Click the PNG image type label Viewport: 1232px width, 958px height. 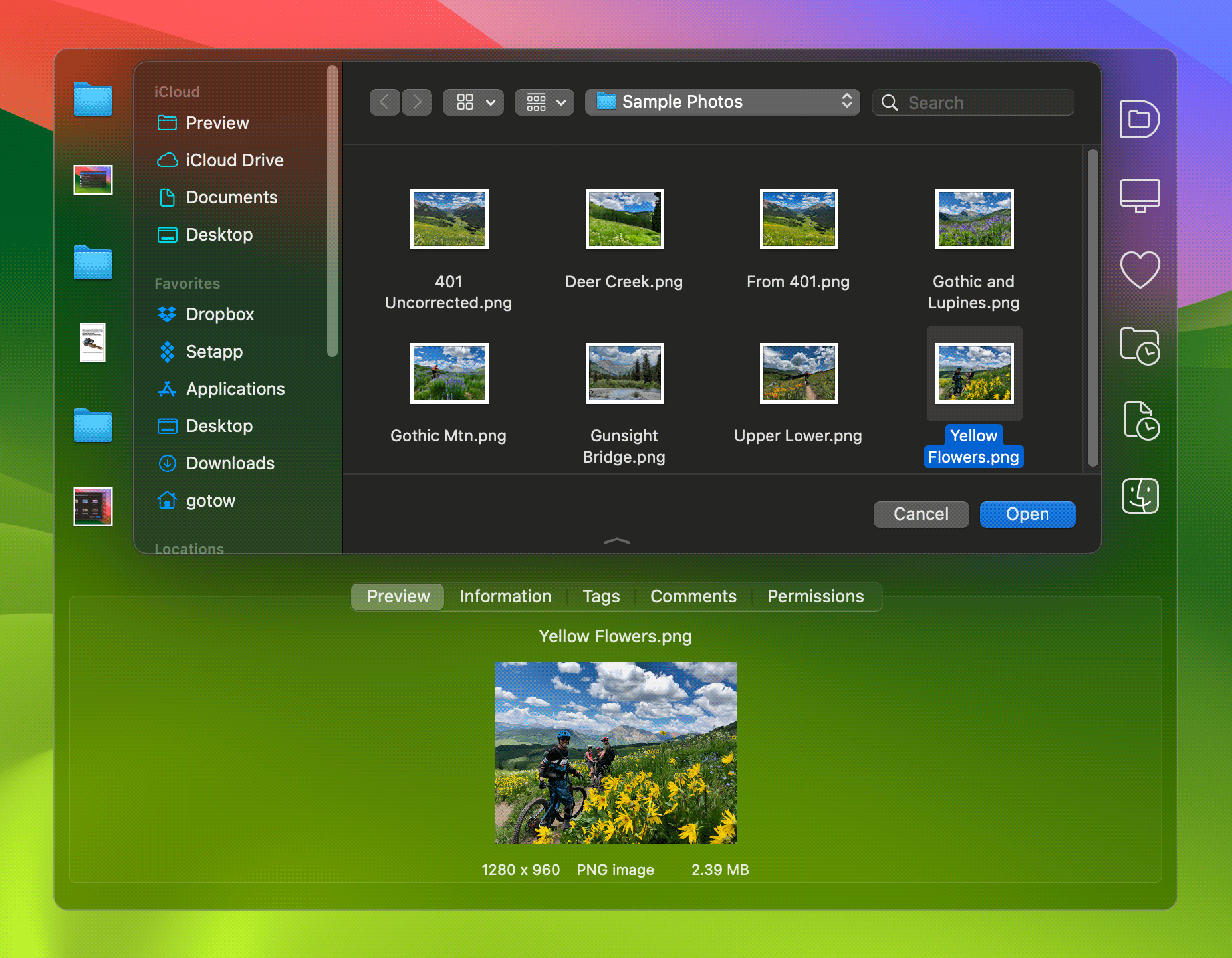[x=615, y=870]
